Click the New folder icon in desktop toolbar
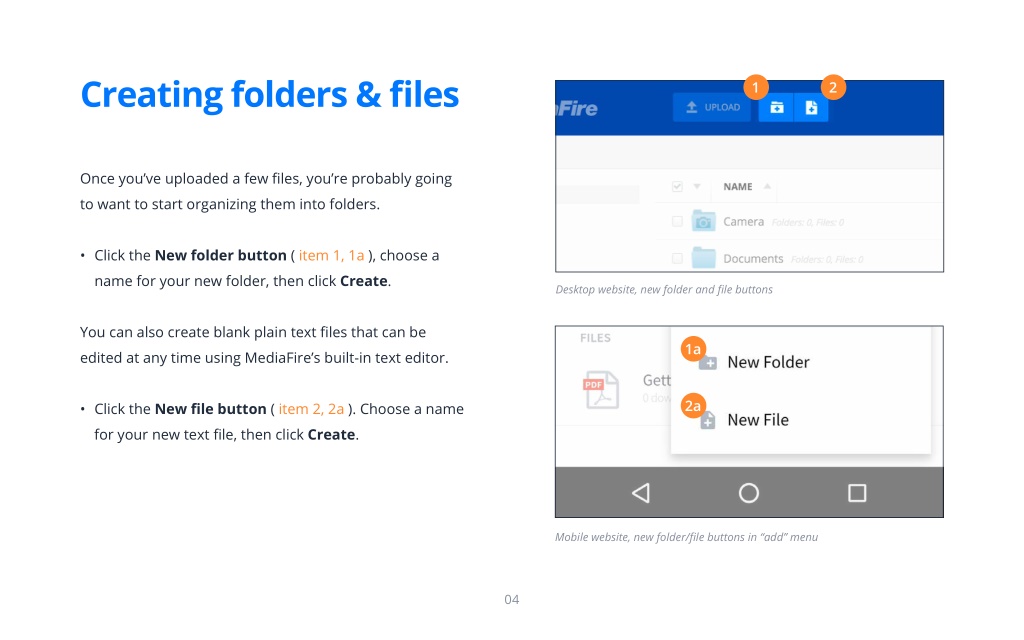The width and height of the screenshot is (1024, 640). (x=776, y=108)
